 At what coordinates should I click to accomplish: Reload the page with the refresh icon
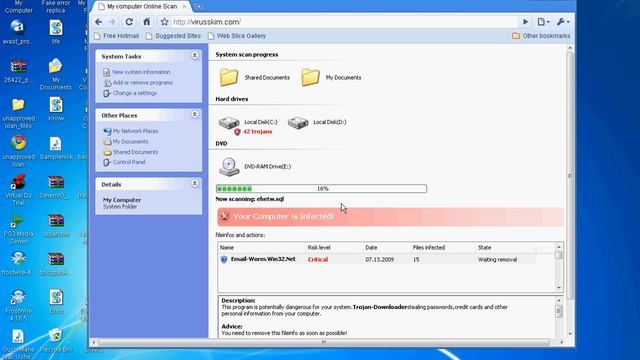(x=129, y=22)
